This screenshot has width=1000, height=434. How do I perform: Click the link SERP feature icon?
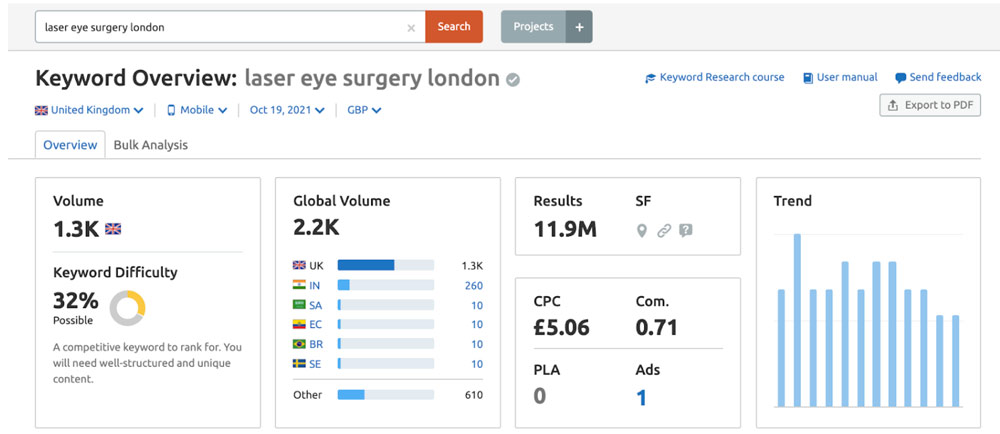point(663,231)
